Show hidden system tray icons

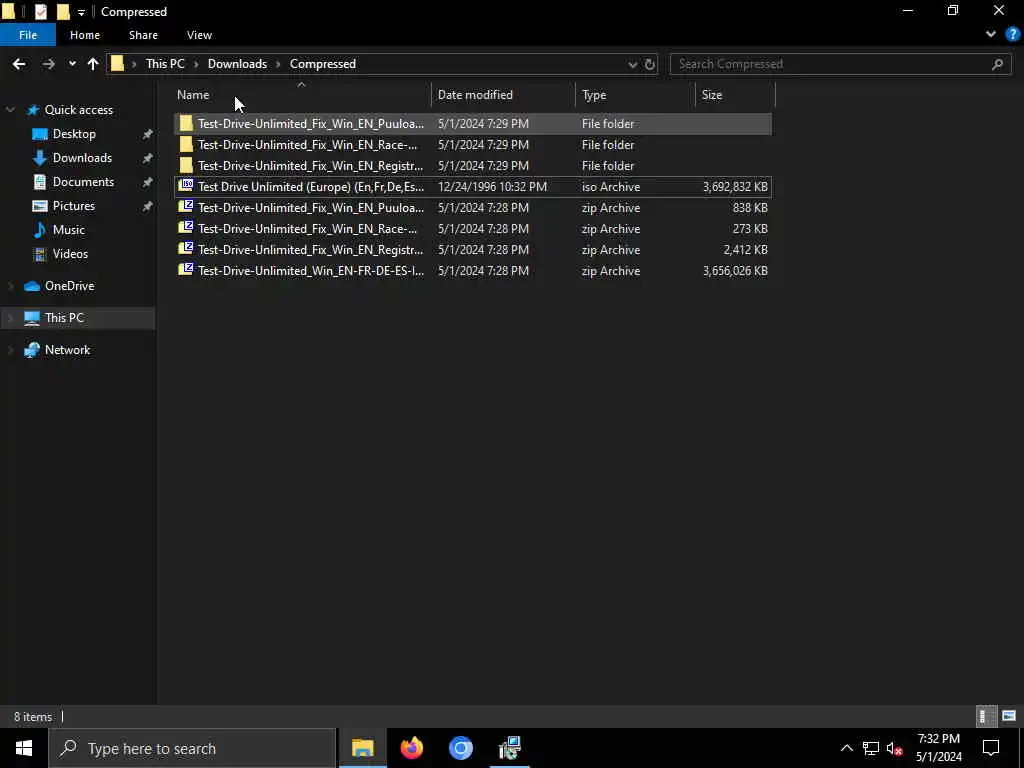tap(846, 748)
